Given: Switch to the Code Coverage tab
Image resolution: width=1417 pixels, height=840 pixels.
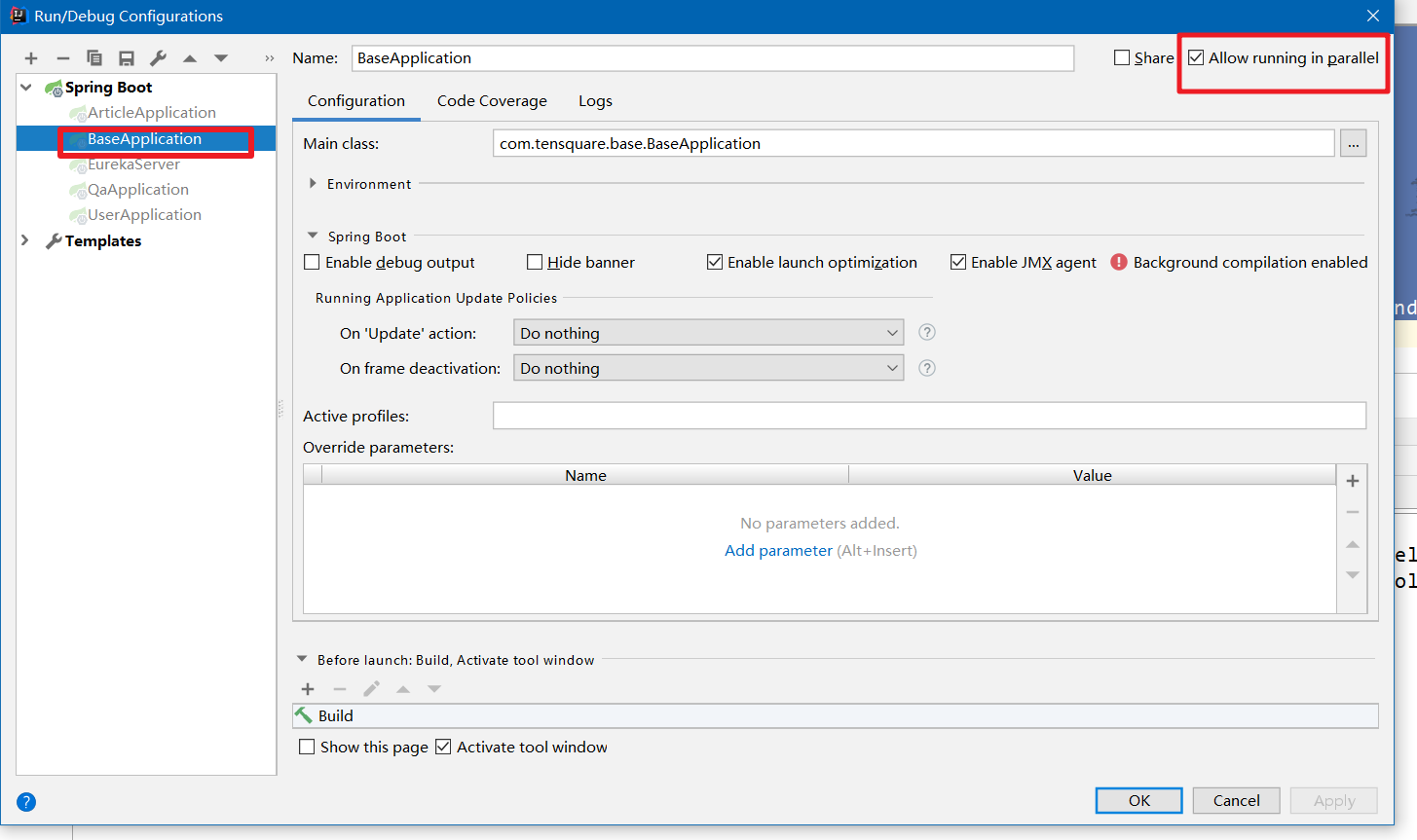Looking at the screenshot, I should (492, 101).
